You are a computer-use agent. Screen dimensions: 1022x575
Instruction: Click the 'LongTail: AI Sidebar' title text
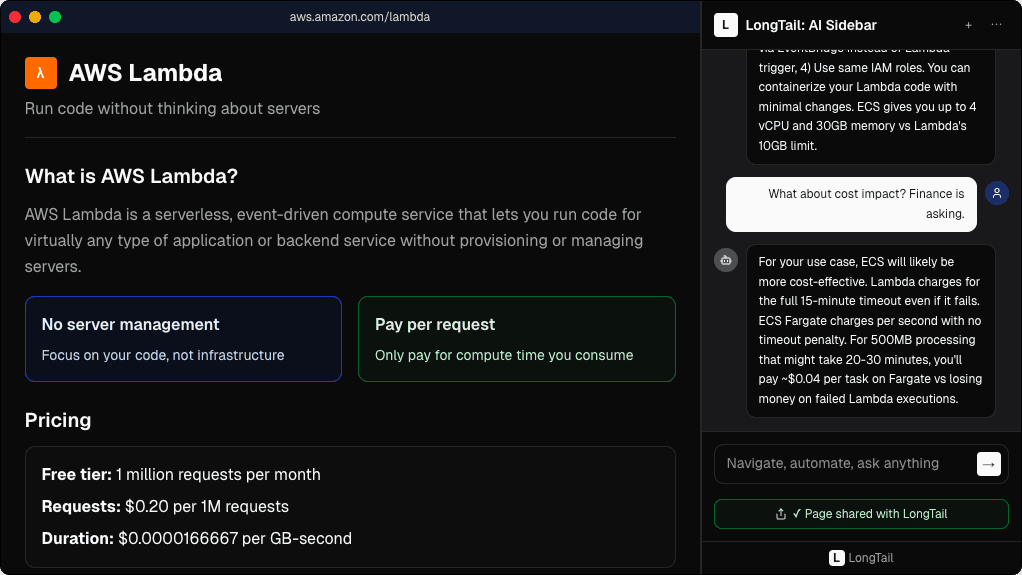point(811,25)
